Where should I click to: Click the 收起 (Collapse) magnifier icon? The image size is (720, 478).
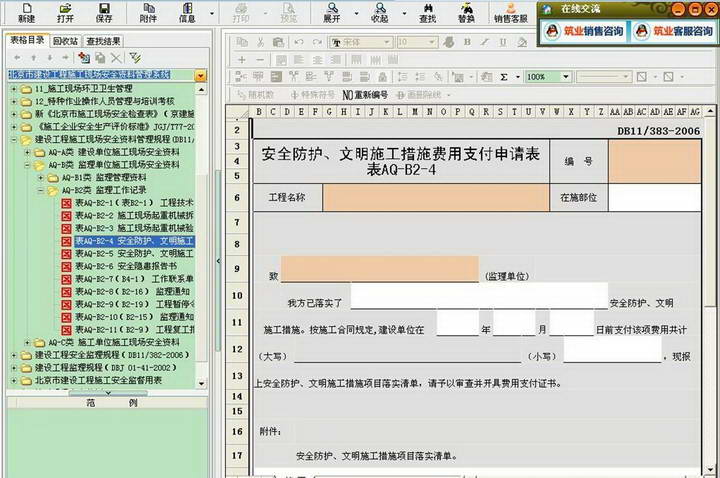[x=380, y=13]
